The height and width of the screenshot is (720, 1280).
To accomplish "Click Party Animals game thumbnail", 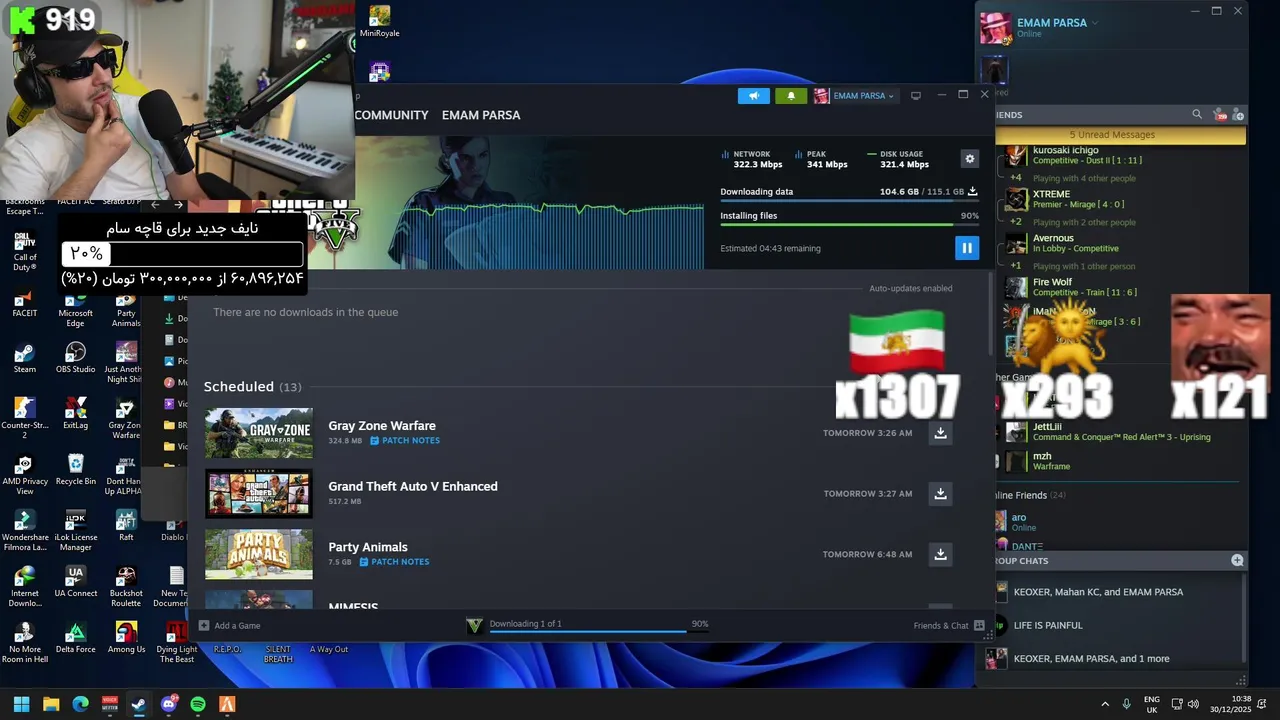I will (x=259, y=554).
